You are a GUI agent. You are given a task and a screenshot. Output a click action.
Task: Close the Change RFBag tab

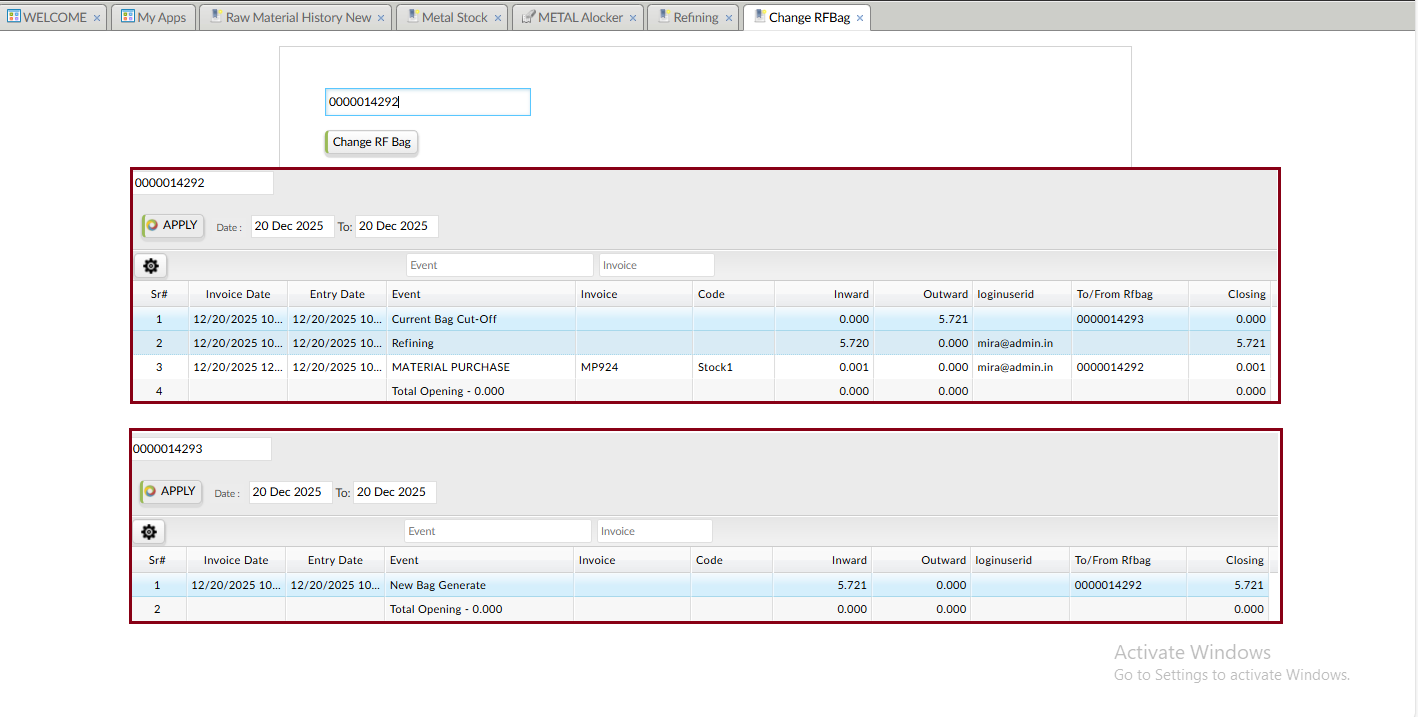860,18
